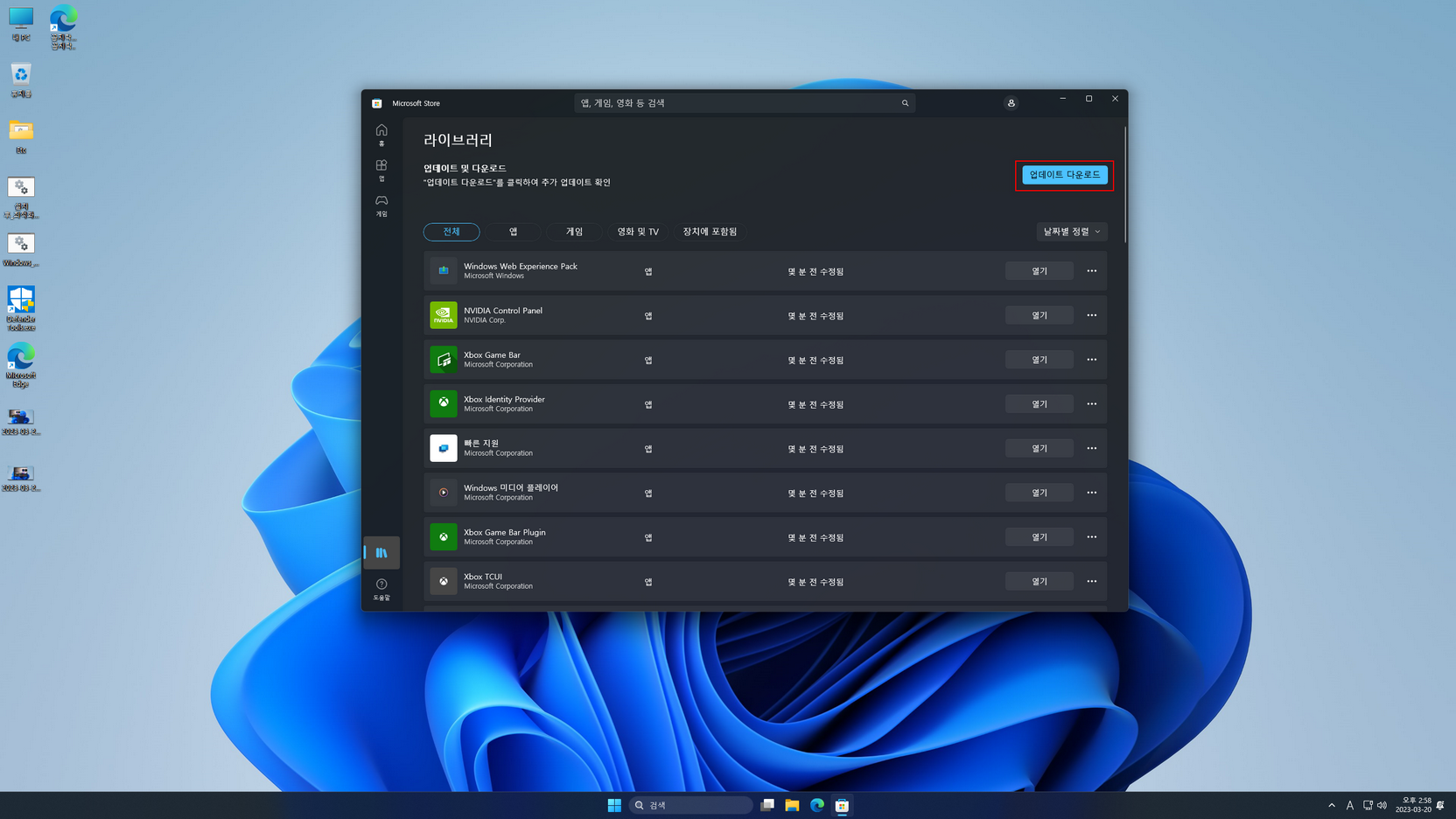Click 열기 for Windows 미디어 플레이어

[1039, 493]
